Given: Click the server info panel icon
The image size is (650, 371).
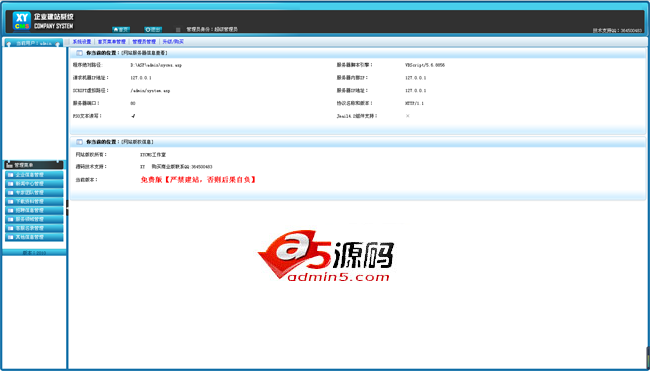Looking at the screenshot, I should (x=79, y=53).
